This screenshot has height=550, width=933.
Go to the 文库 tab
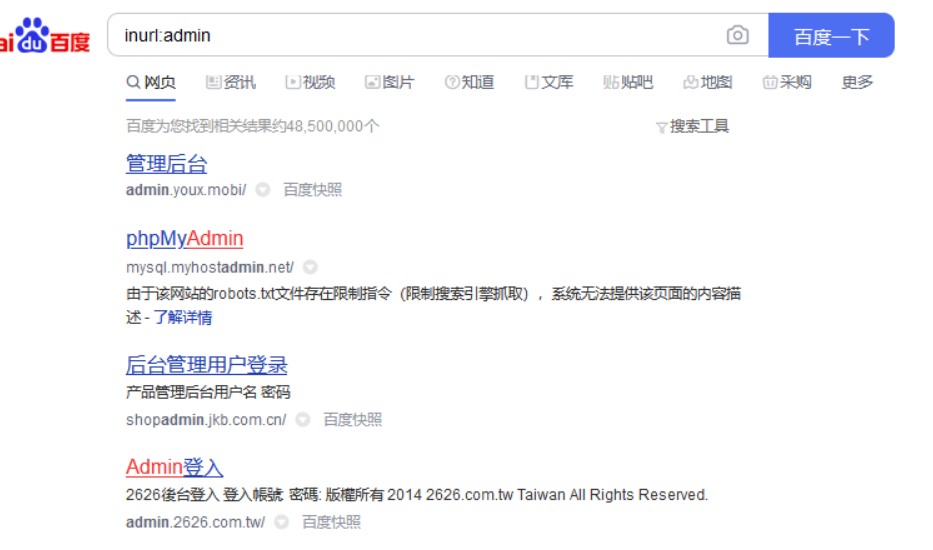pos(549,82)
